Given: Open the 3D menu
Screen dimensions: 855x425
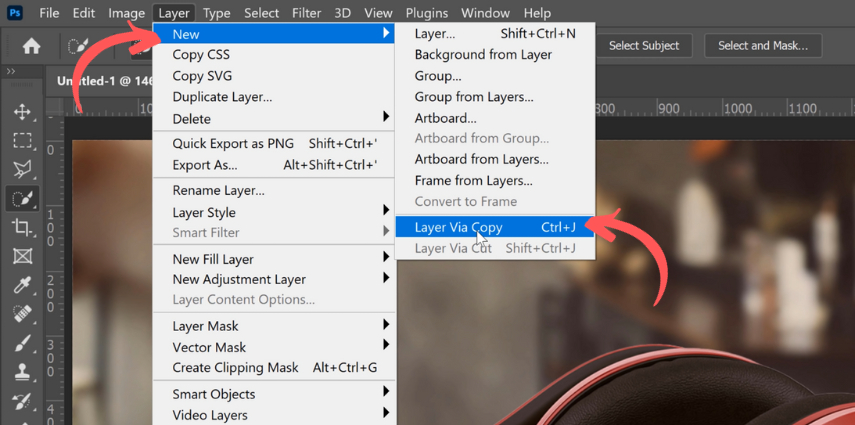Looking at the screenshot, I should tap(342, 13).
